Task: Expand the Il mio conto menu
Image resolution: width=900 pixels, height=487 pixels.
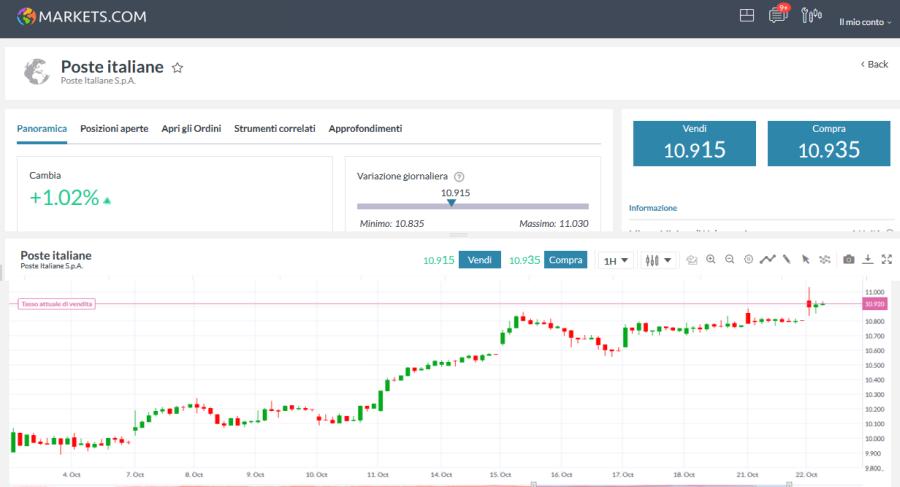Action: (865, 21)
